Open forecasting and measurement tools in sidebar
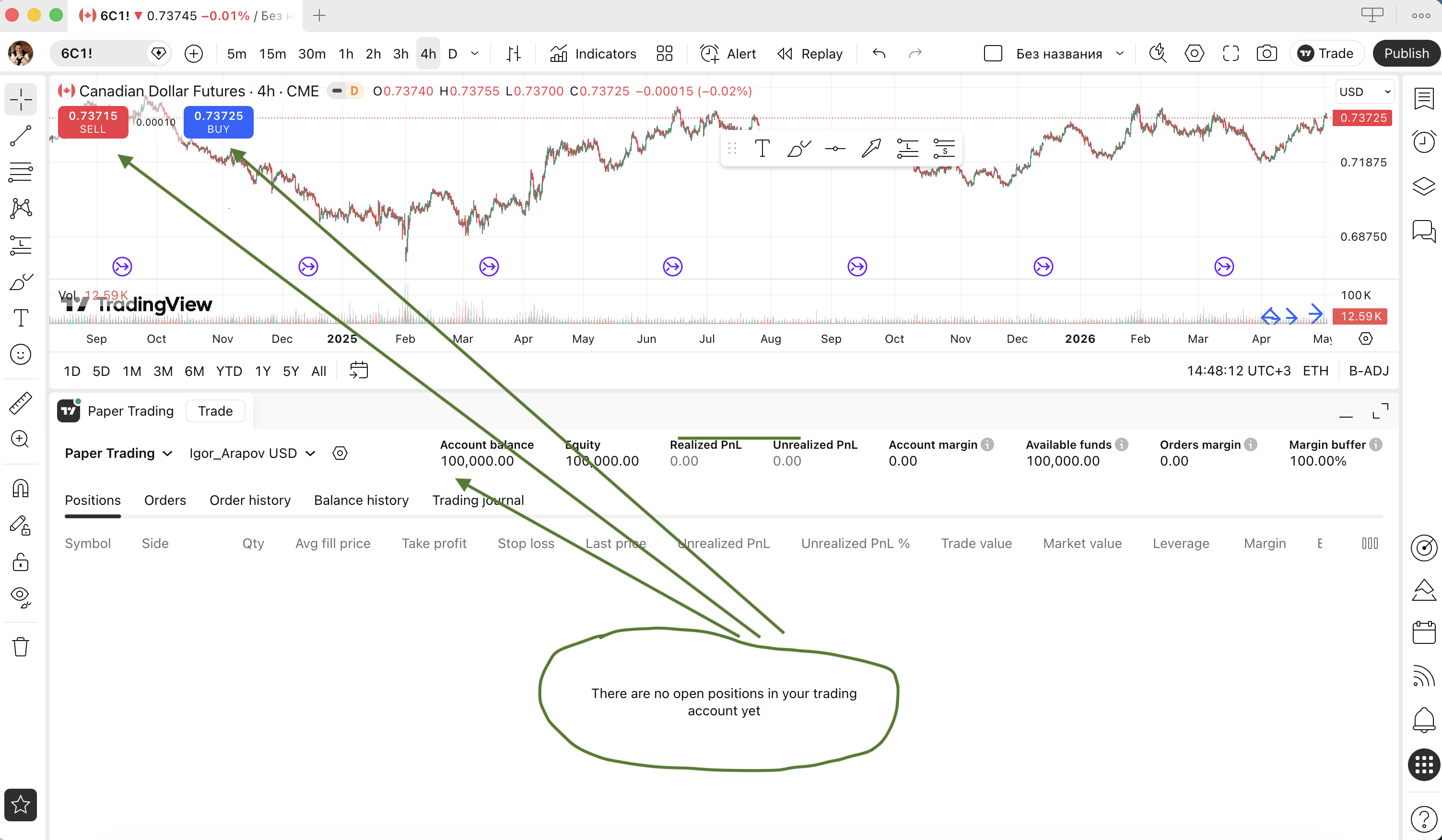 pos(21,245)
